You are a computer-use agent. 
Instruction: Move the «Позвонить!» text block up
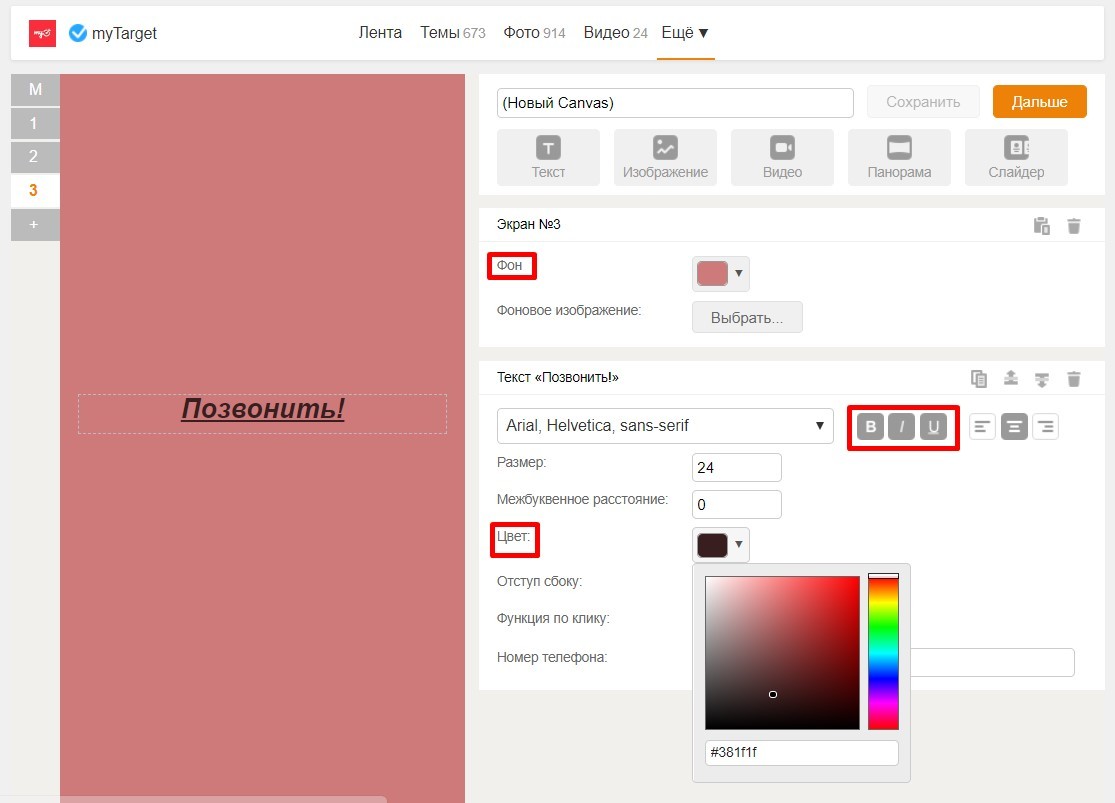tap(1011, 379)
